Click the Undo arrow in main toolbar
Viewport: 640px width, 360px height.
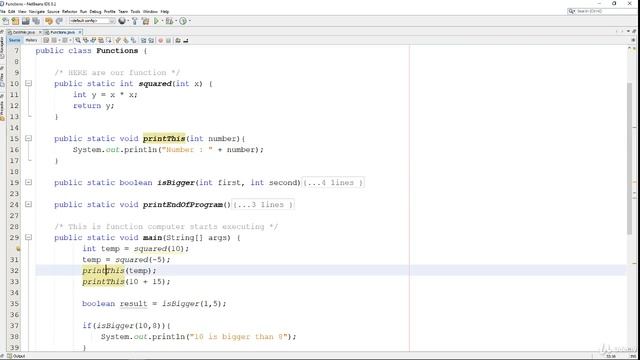(x=49, y=21)
